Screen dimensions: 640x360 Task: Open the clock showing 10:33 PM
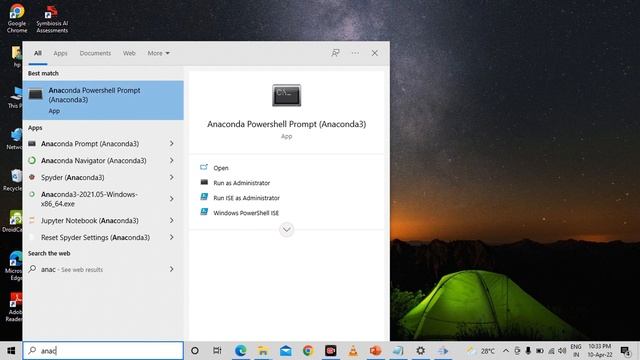coord(600,351)
